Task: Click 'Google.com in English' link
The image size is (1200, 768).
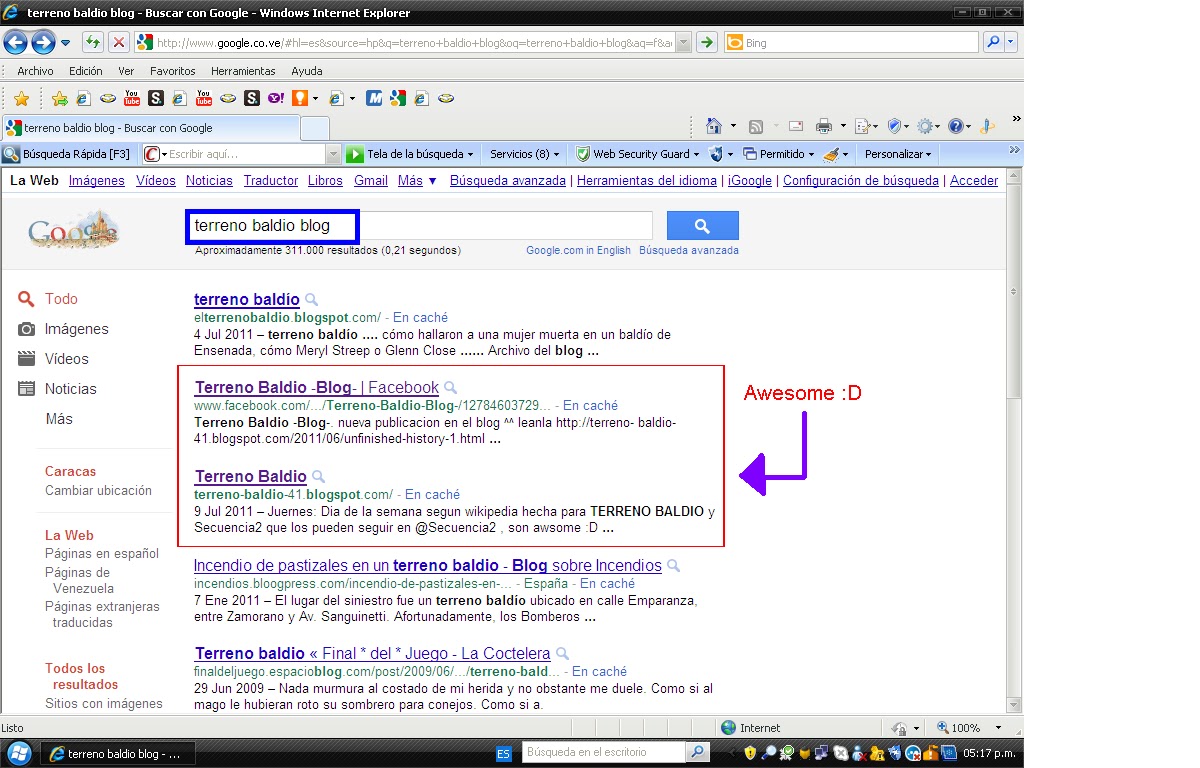Action: tap(579, 250)
